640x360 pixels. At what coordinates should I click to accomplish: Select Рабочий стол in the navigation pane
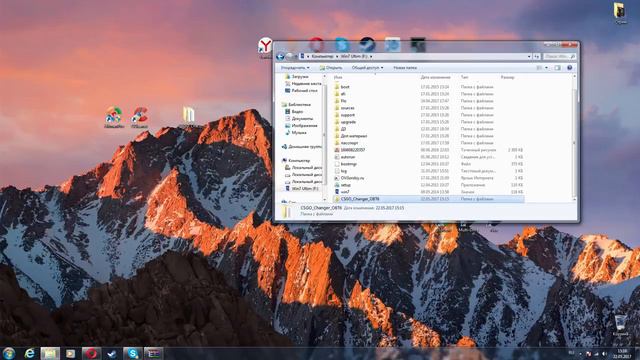(x=301, y=91)
